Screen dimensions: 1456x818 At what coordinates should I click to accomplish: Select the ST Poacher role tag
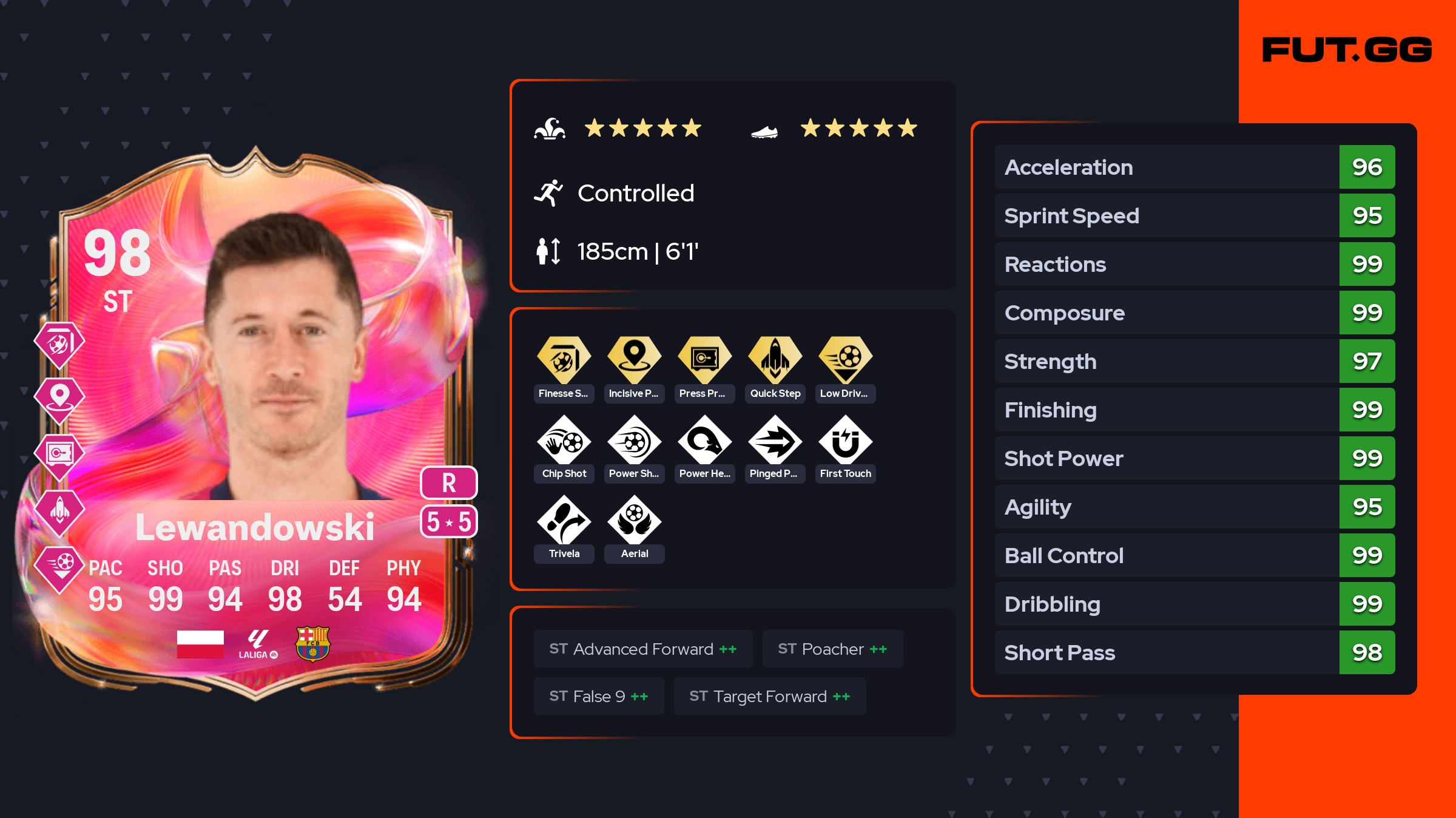(832, 649)
